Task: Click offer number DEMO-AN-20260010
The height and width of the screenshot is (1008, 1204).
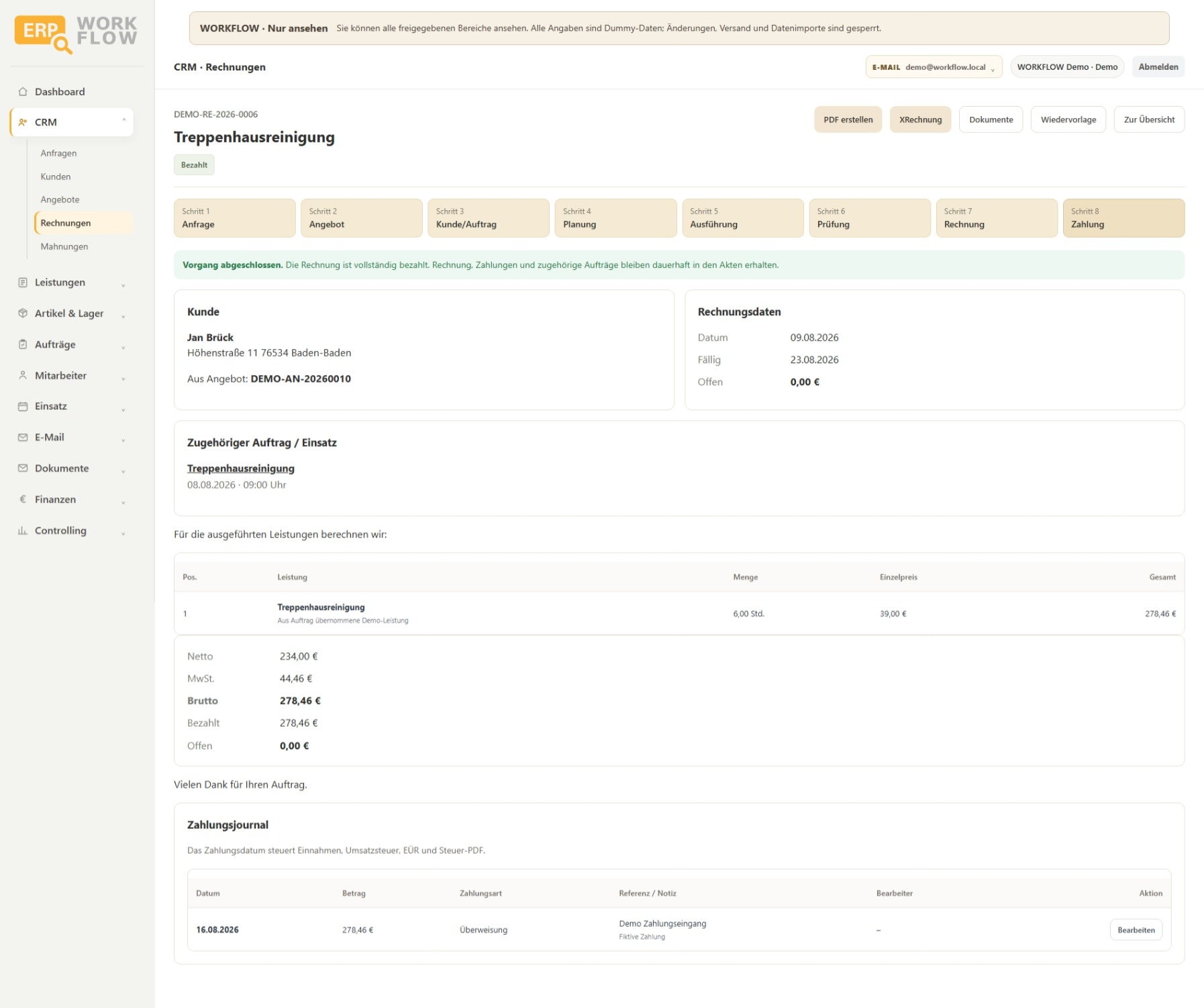Action: pos(301,379)
